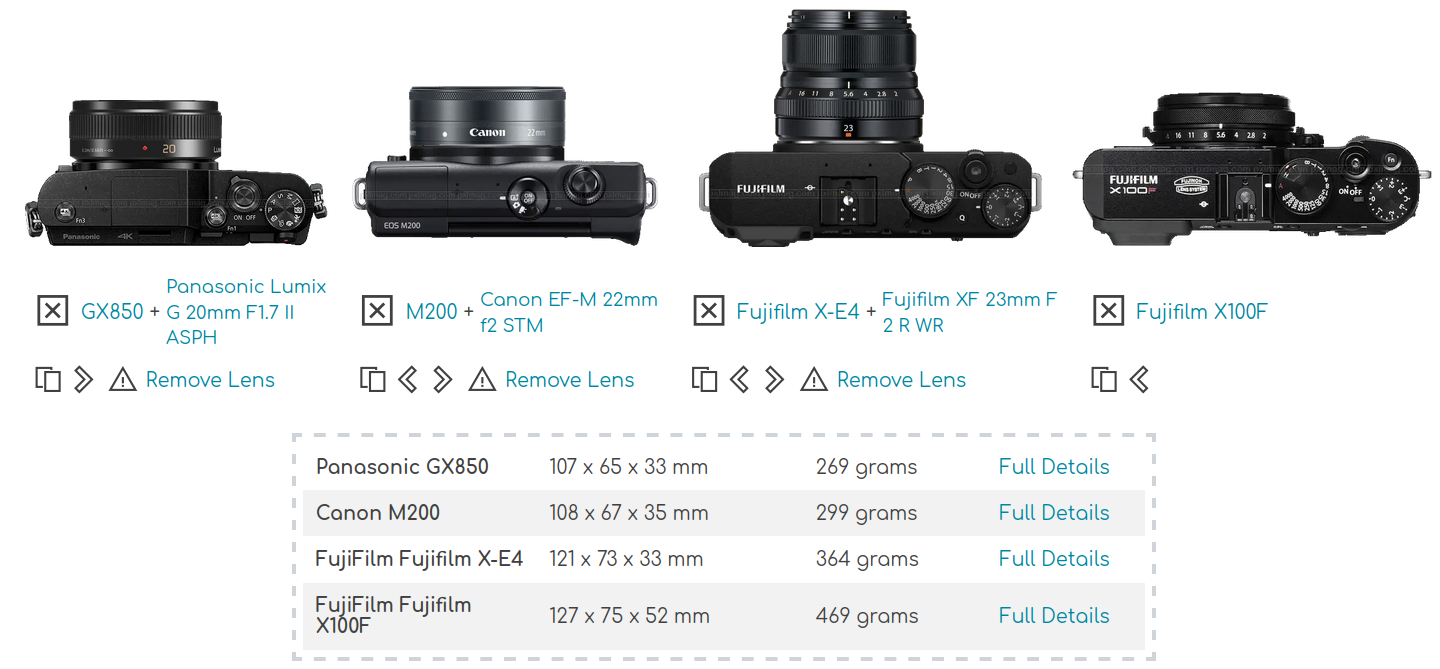The height and width of the screenshot is (669, 1440).
Task: Click the warning triangle beside the M200 Remove Lens
Action: tap(482, 380)
